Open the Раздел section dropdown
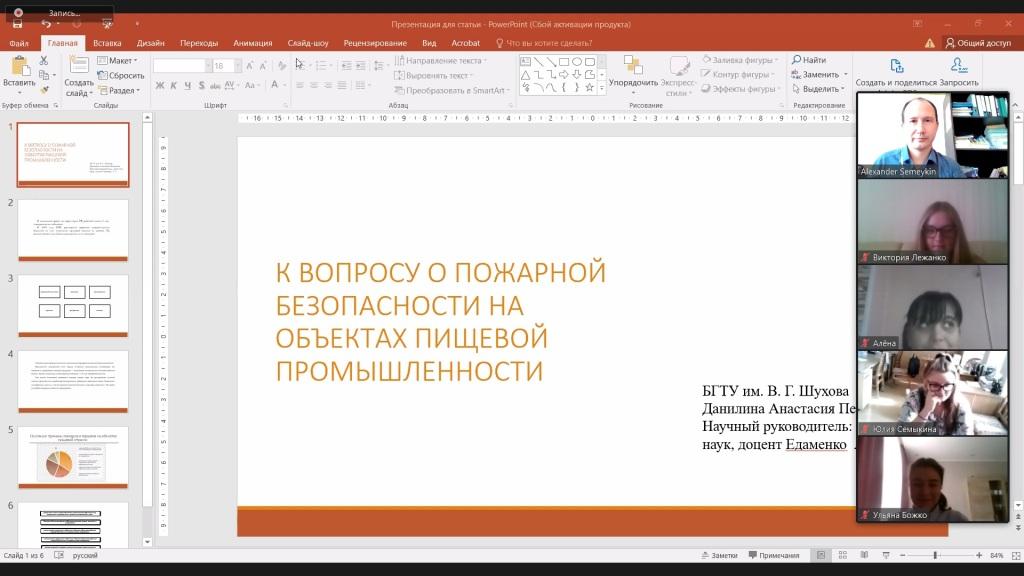 [x=120, y=90]
